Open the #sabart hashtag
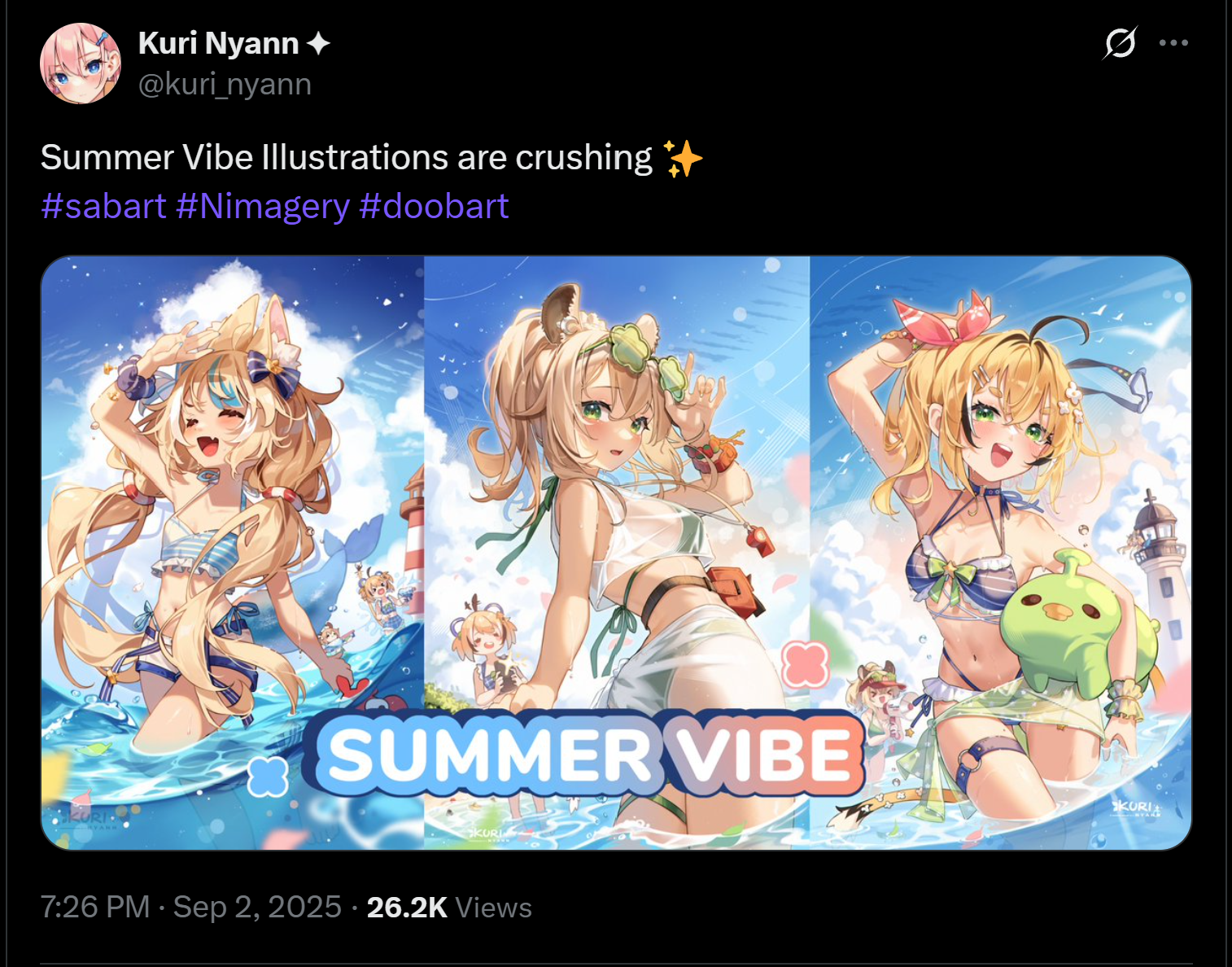This screenshot has width=1232, height=967. pos(103,206)
